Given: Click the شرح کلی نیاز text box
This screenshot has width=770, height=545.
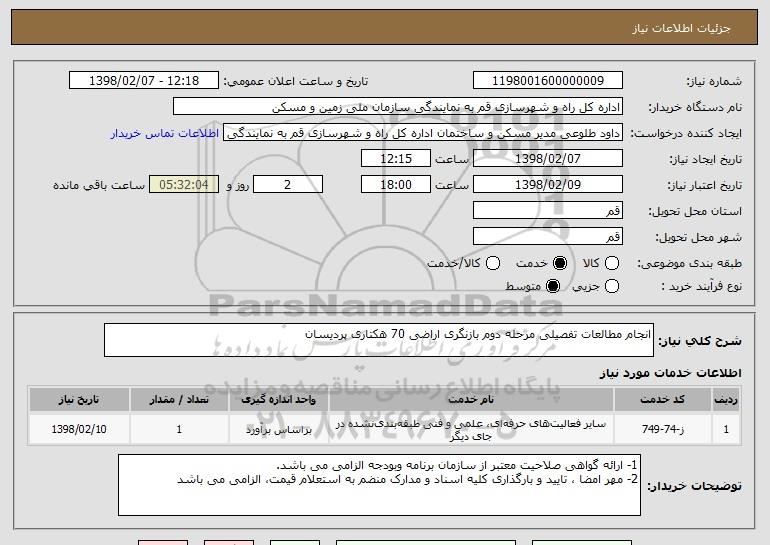Looking at the screenshot, I should 379,340.
